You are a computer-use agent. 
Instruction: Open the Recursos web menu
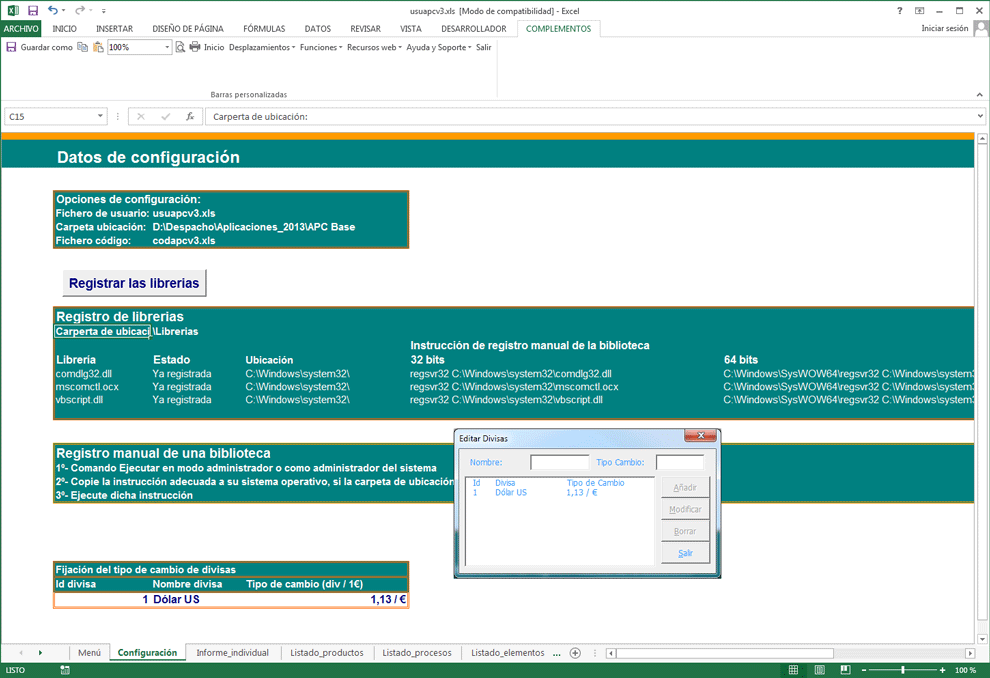coord(374,47)
